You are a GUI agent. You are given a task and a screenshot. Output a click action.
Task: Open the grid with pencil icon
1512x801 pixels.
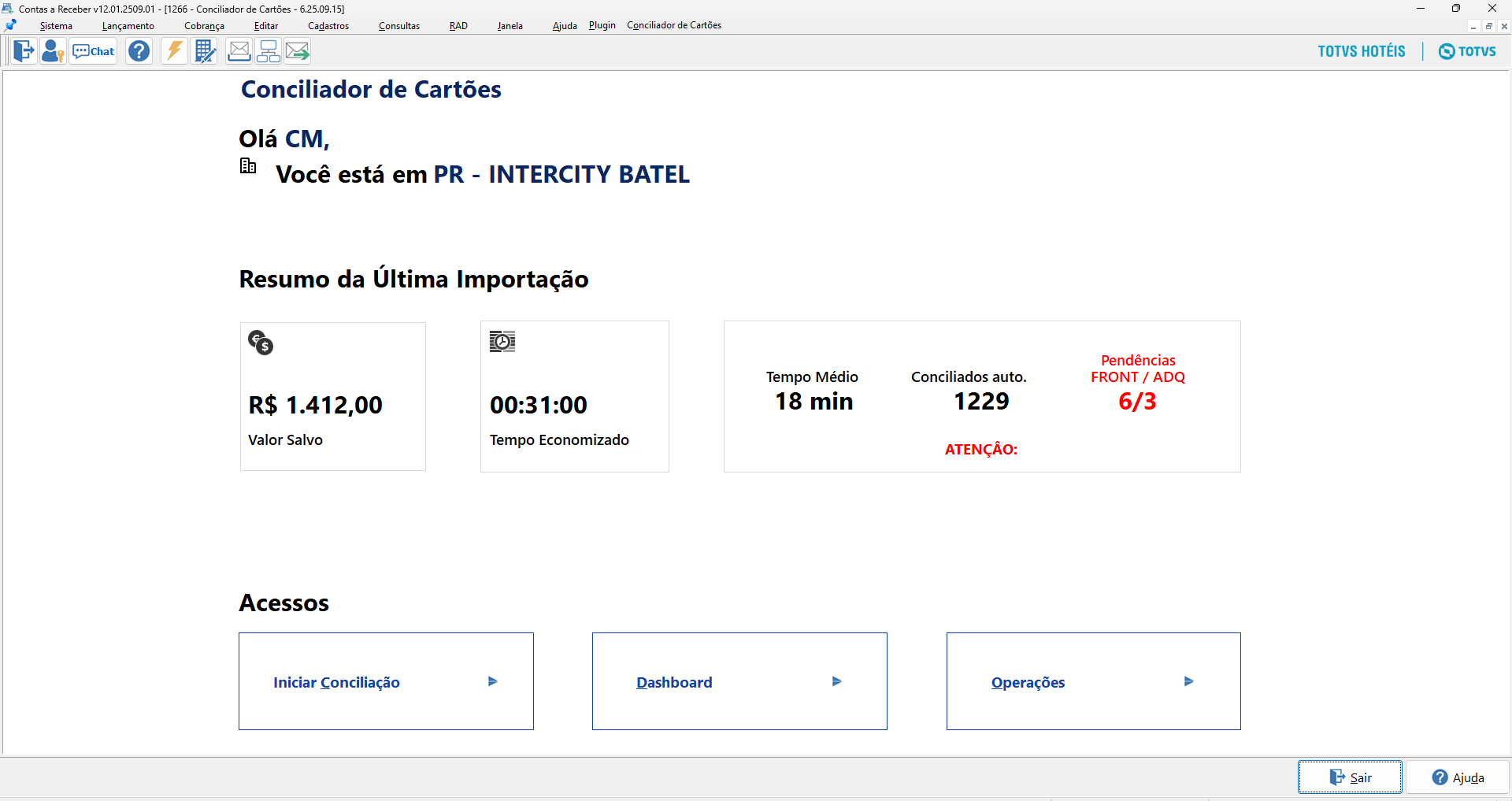(x=205, y=51)
